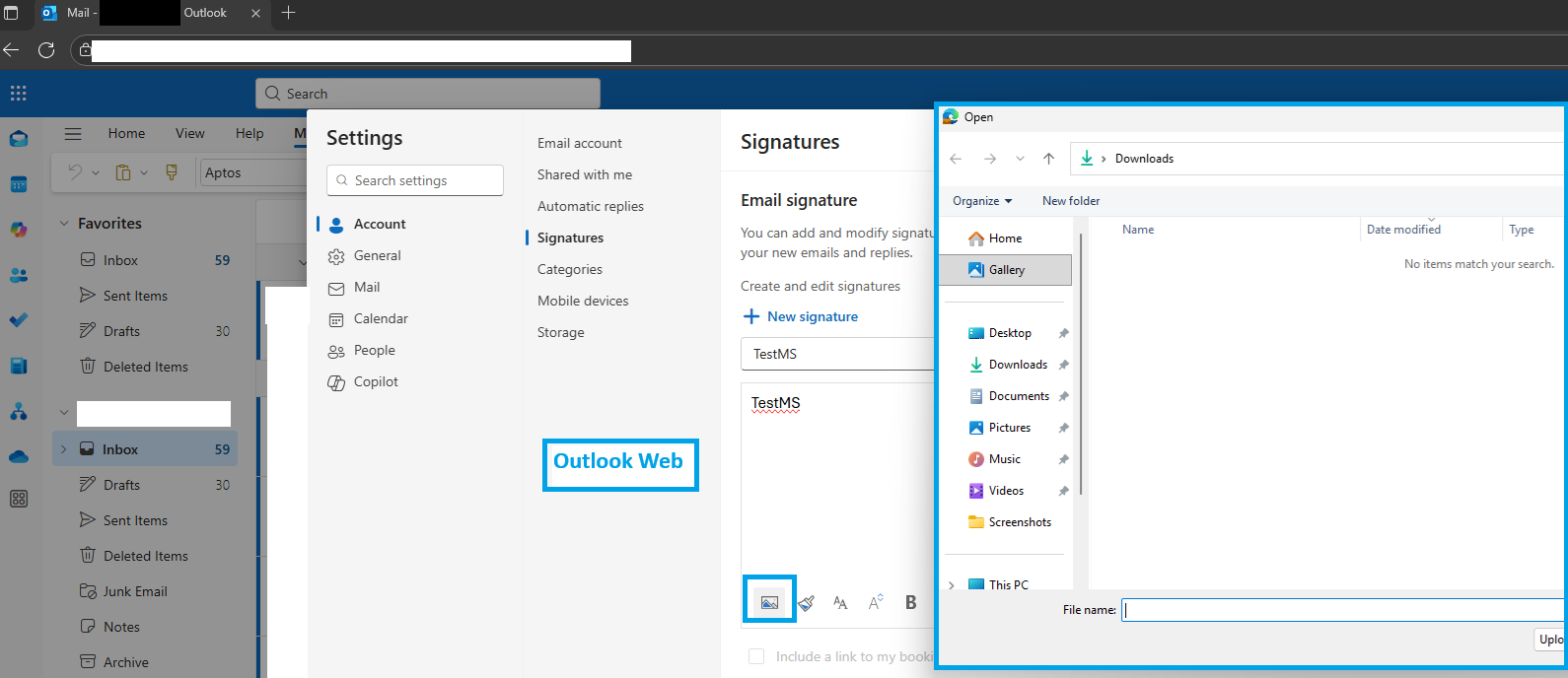The image size is (1568, 678).
Task: Click the Paste clipboard icon in ribbon
Action: point(123,172)
